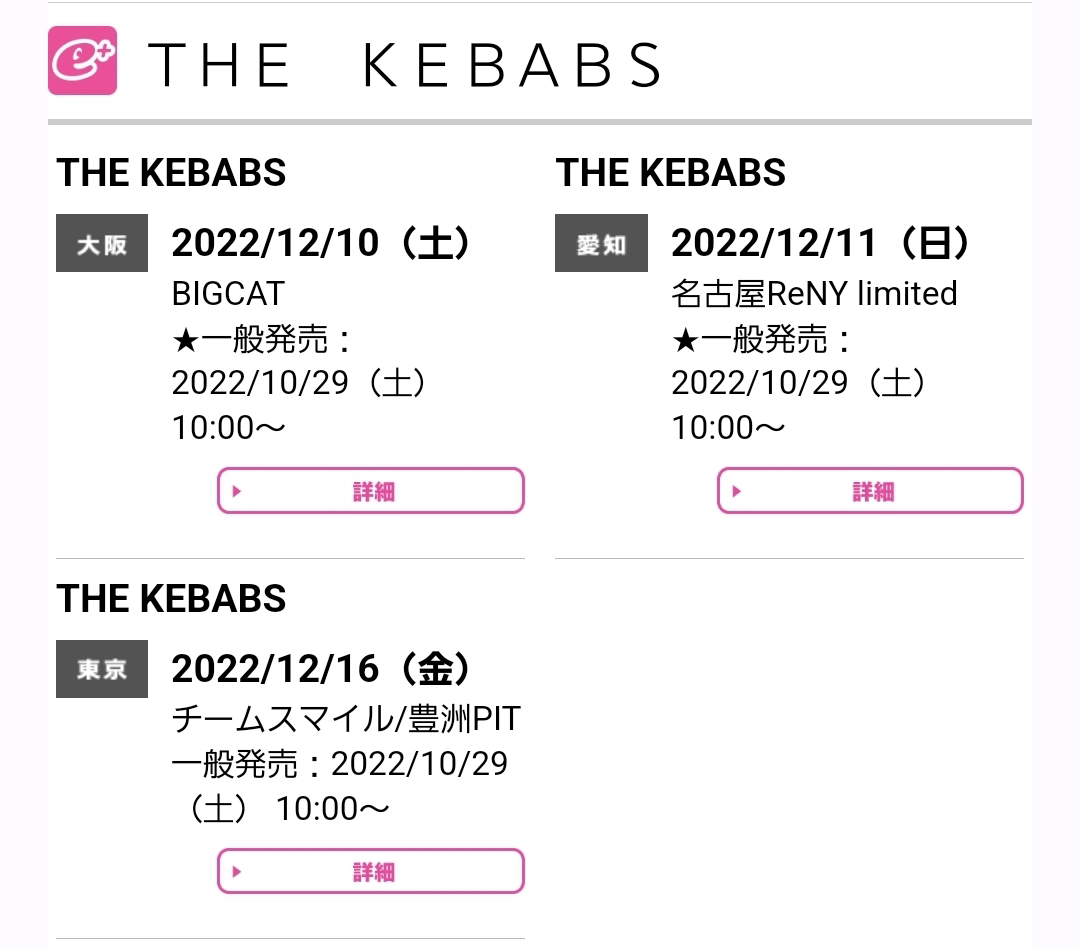Select the 大阪 region badge
1080x947 pixels.
click(x=102, y=243)
